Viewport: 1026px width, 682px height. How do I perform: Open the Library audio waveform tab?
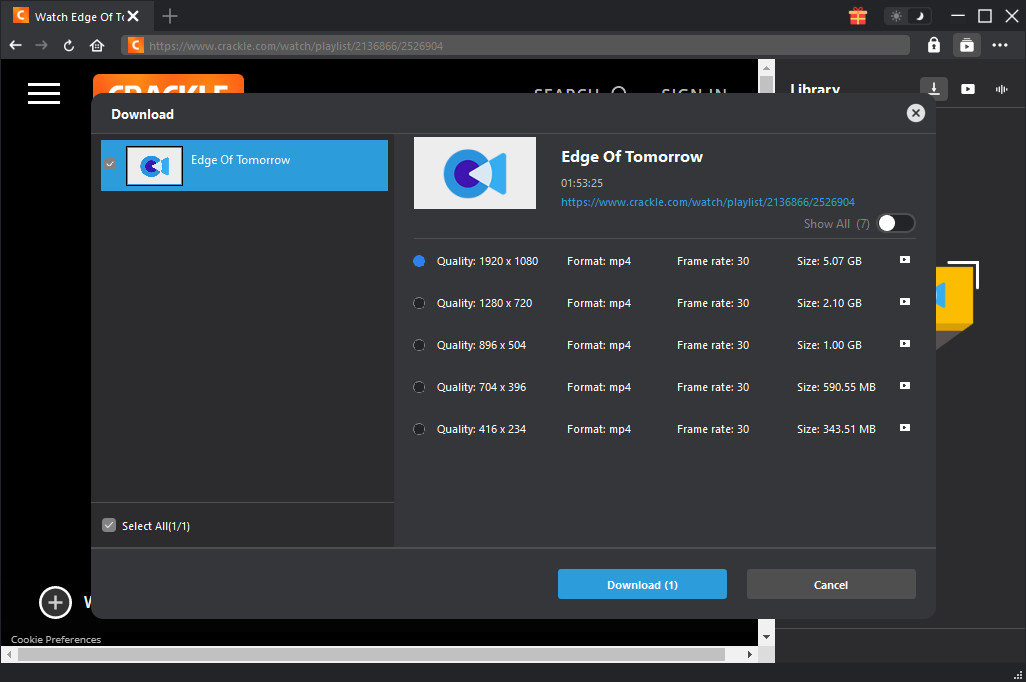pos(1001,89)
